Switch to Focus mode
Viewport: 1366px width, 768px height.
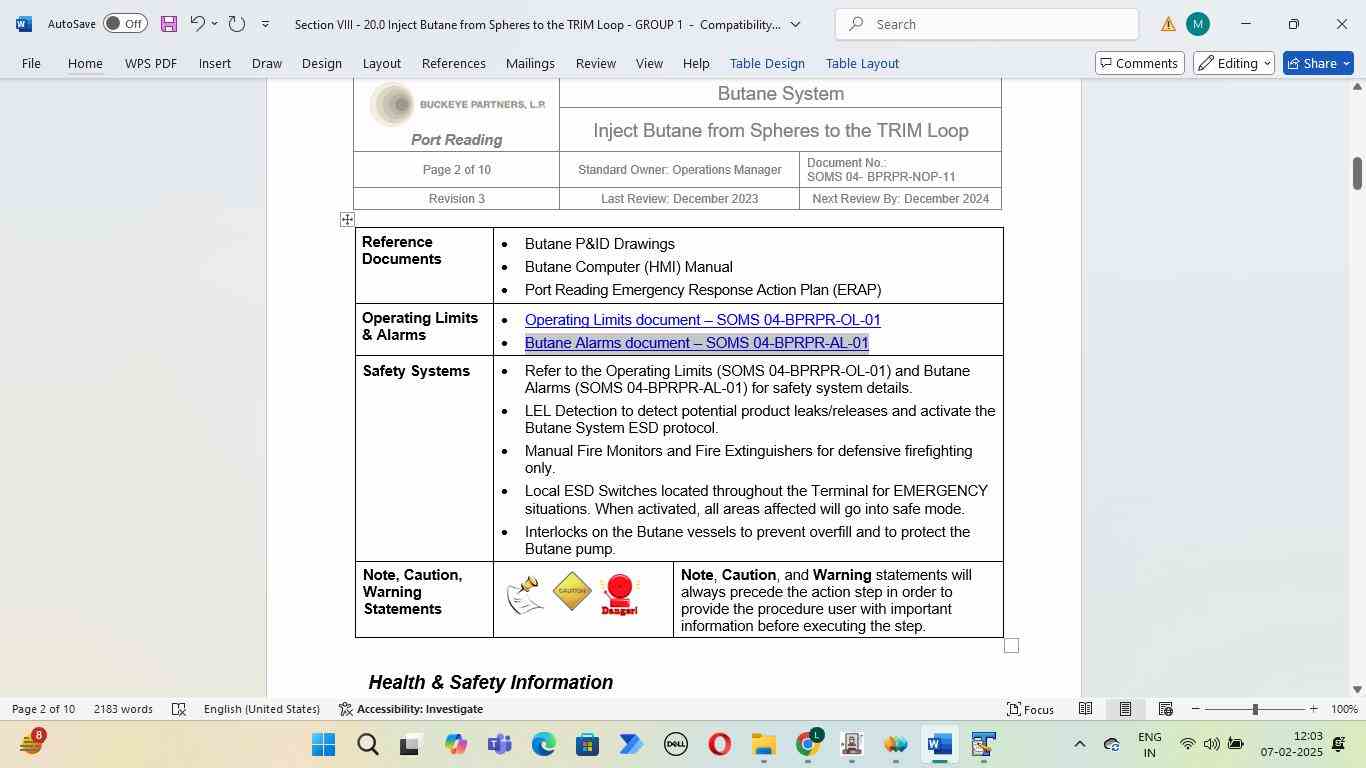[1031, 709]
